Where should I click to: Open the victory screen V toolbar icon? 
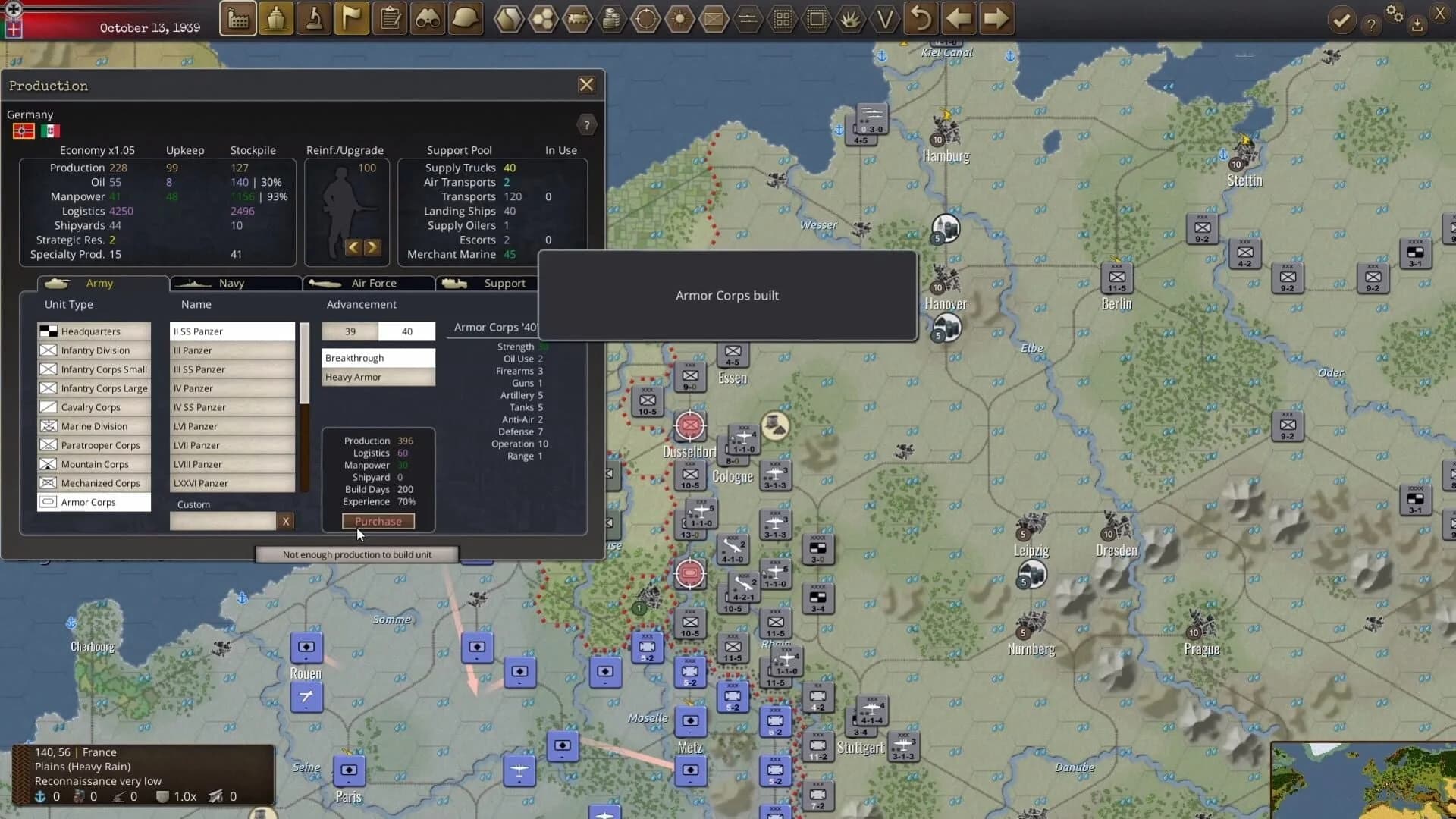point(885,18)
